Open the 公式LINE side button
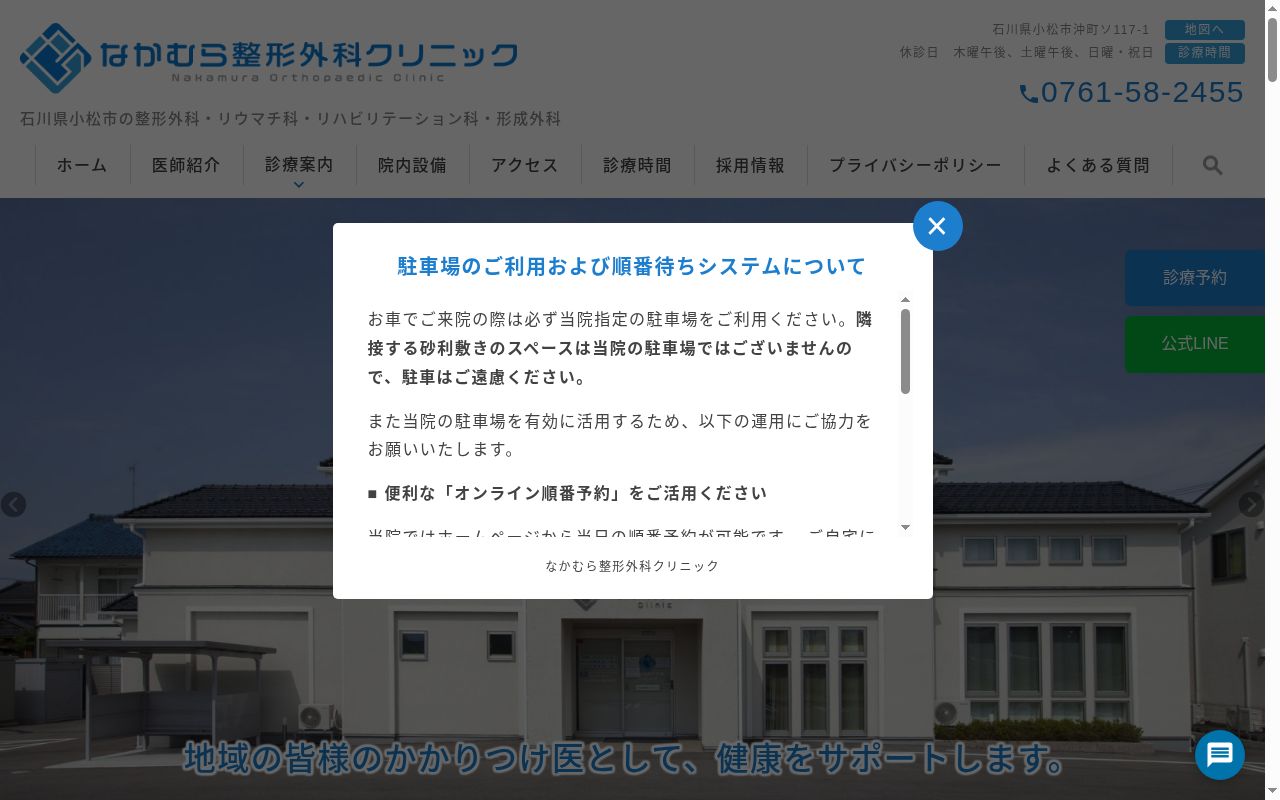 (x=1195, y=344)
